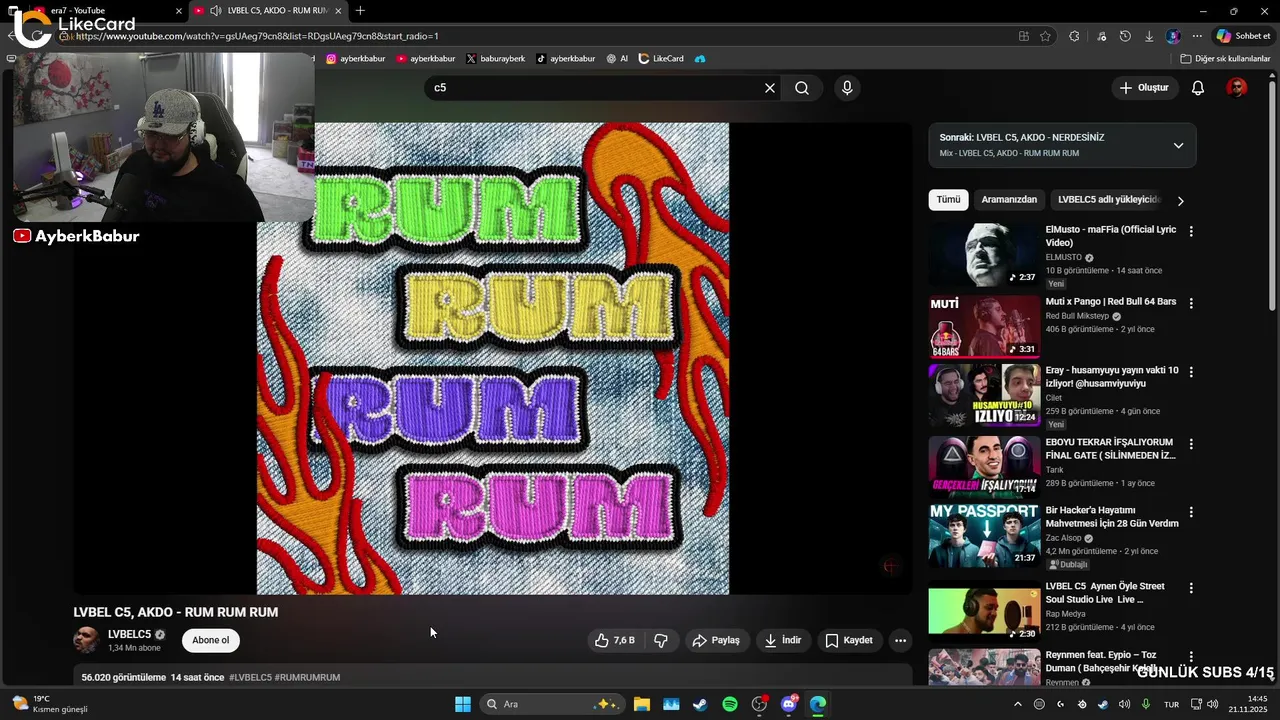Download the video with İndir
The width and height of the screenshot is (1280, 720).
pos(783,640)
